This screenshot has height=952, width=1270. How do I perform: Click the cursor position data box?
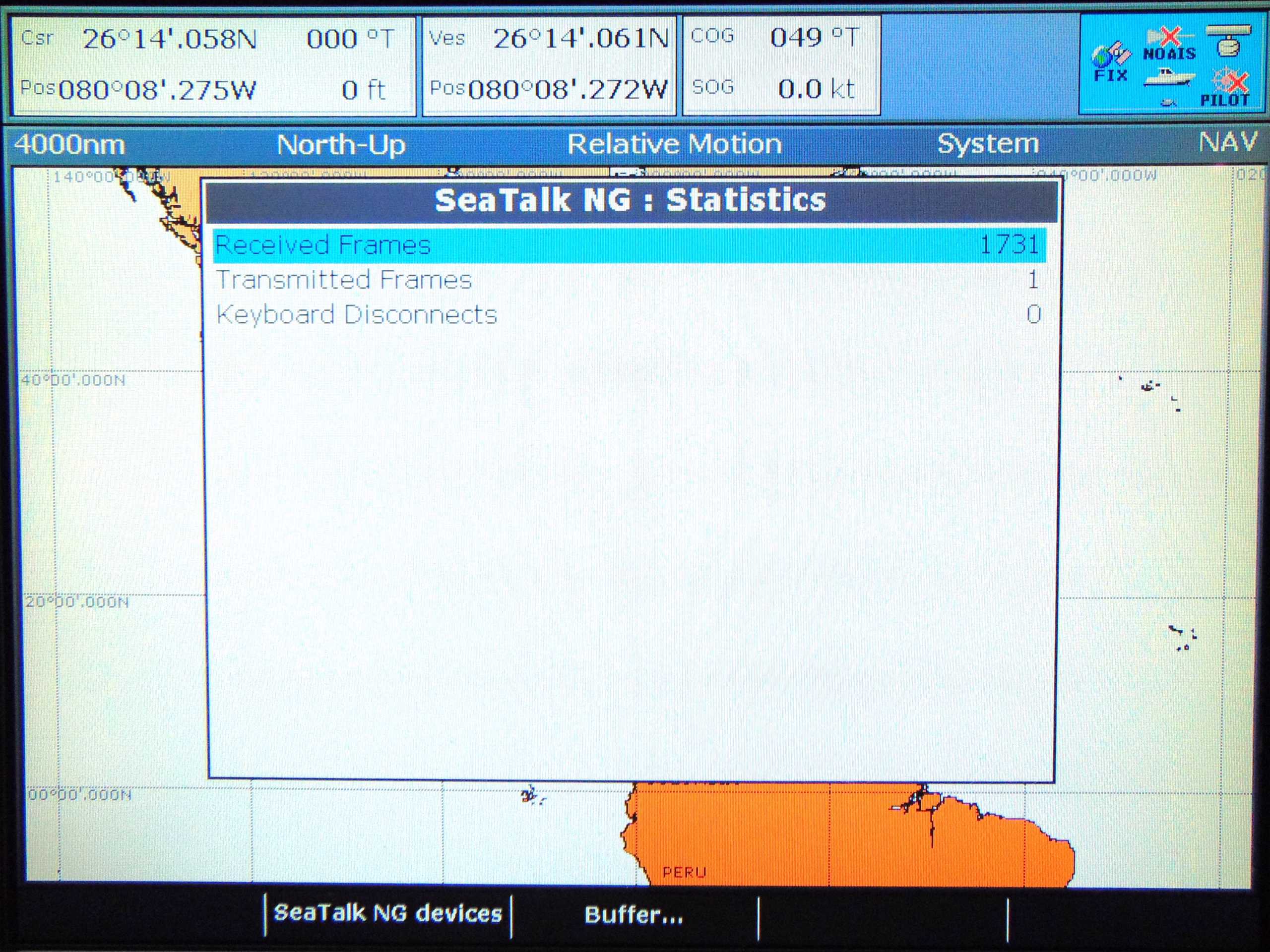click(213, 65)
